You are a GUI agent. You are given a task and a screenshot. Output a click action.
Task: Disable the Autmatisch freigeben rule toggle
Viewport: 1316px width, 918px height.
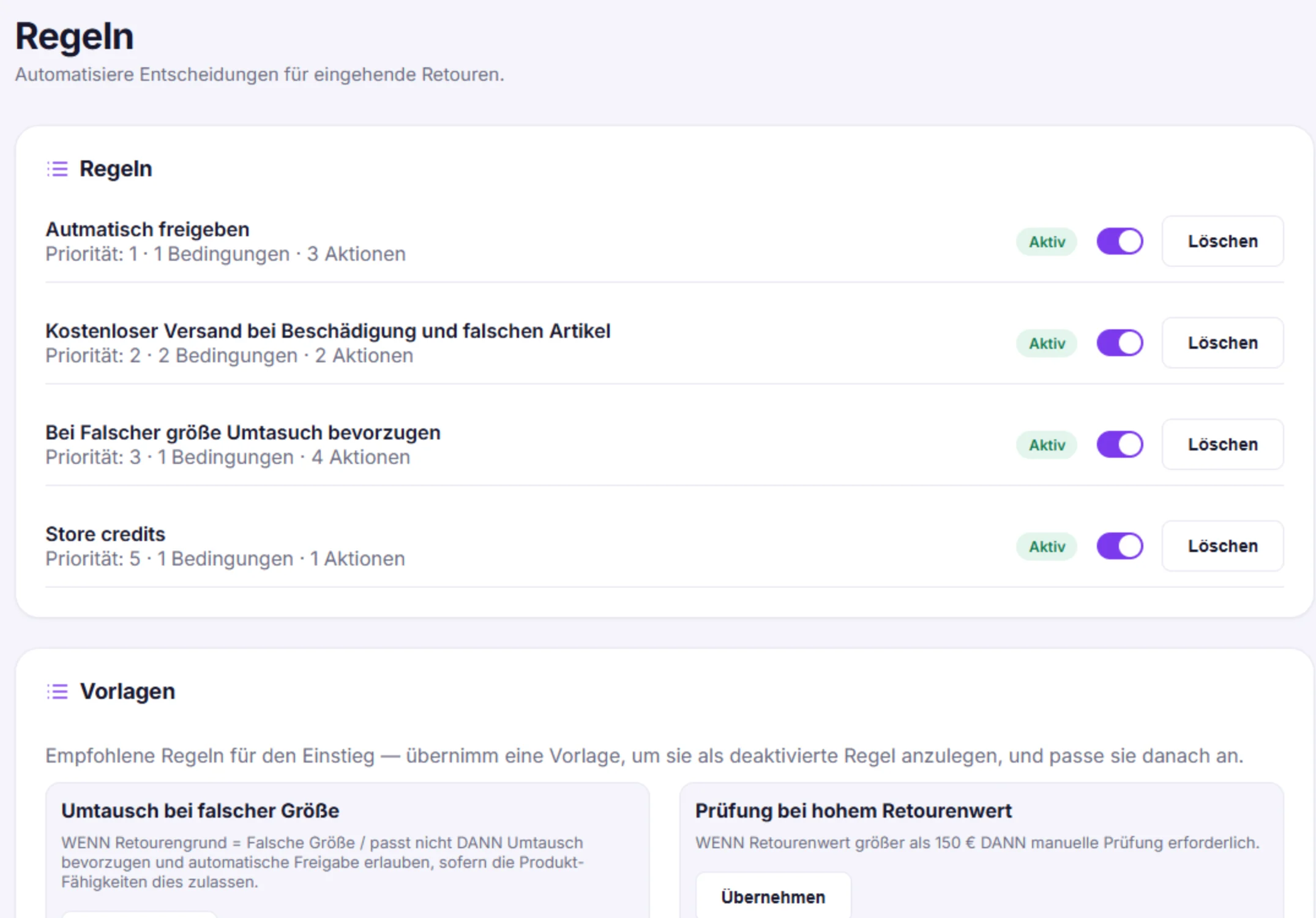click(1120, 241)
